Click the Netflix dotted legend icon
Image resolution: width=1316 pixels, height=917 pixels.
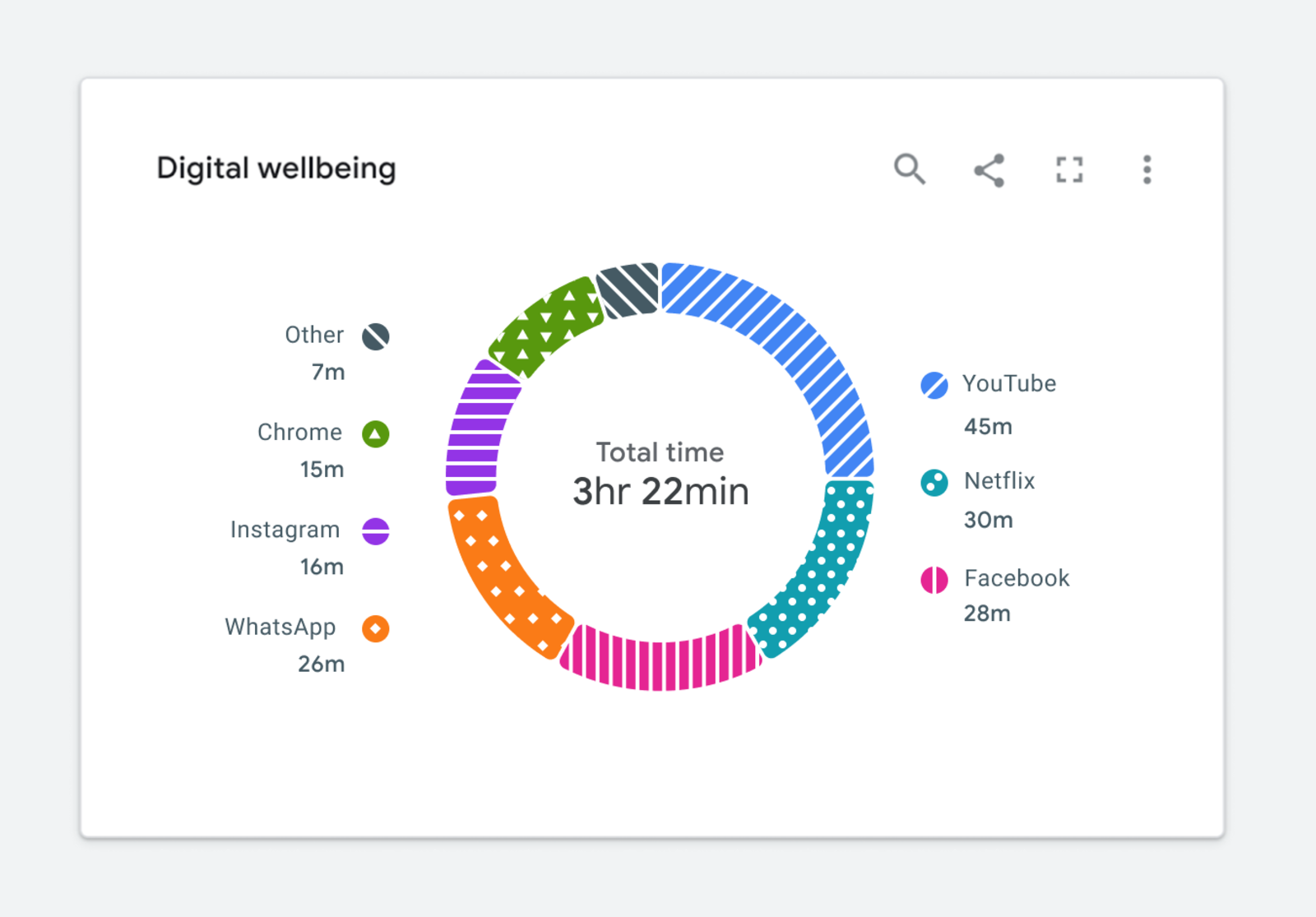934,482
